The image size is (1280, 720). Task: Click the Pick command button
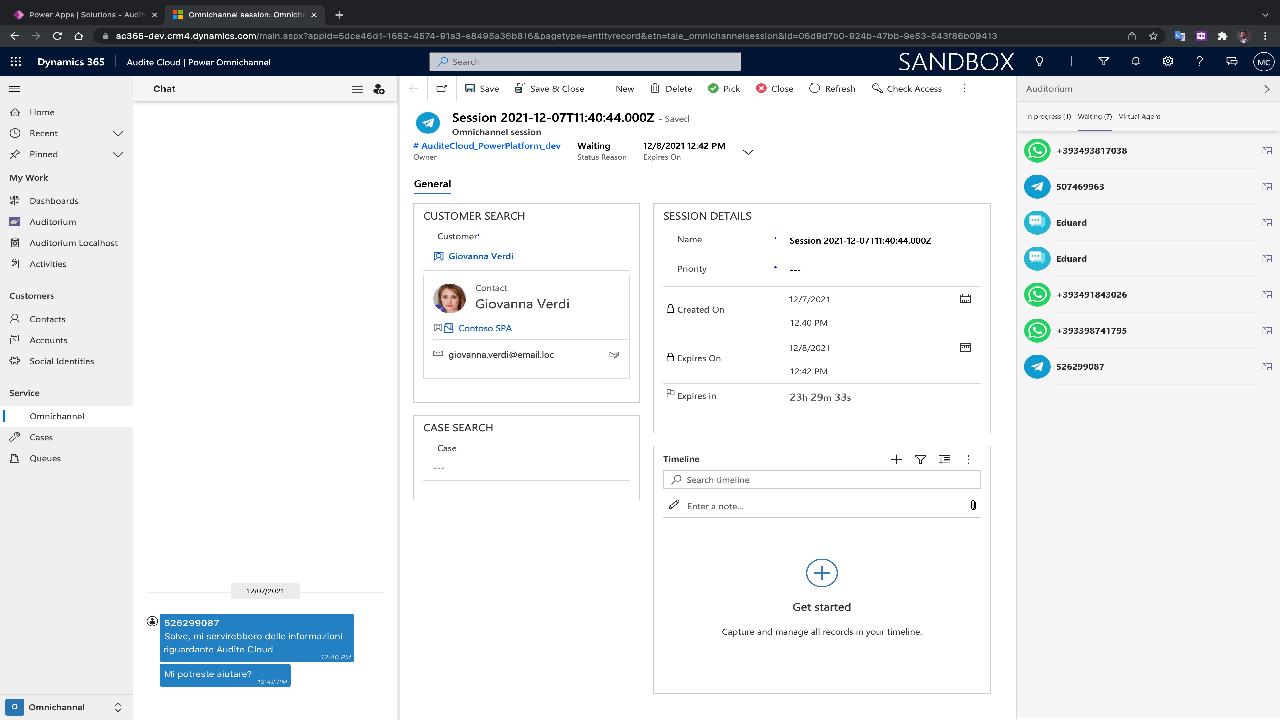point(724,89)
